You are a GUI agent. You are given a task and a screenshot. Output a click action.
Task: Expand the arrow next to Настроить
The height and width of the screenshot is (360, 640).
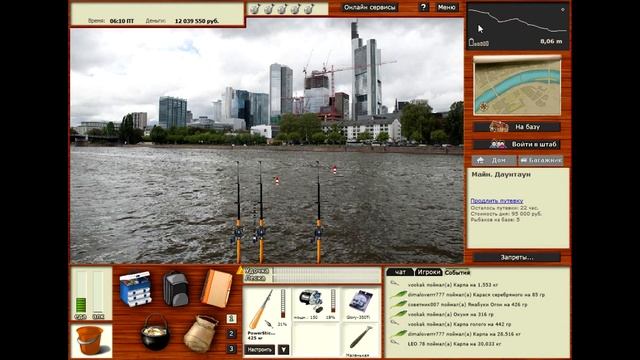click(x=283, y=349)
